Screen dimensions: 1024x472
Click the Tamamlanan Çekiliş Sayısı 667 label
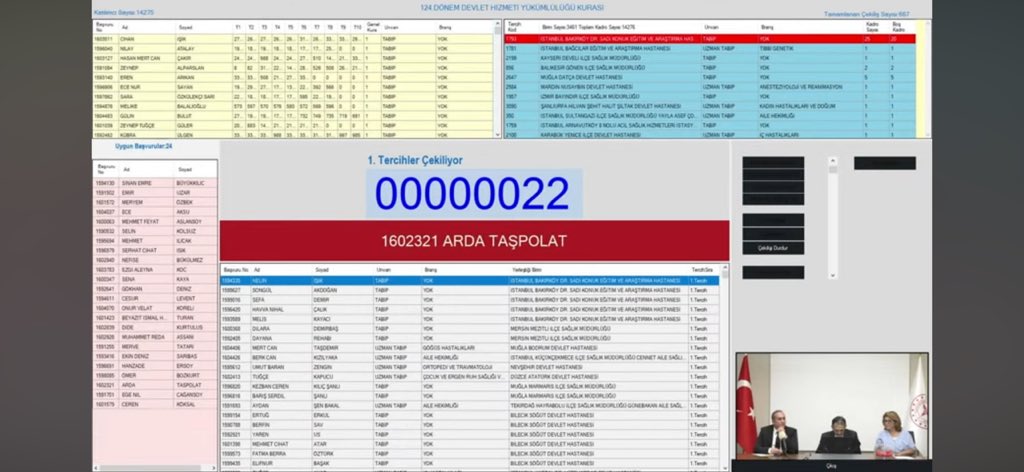tap(867, 14)
